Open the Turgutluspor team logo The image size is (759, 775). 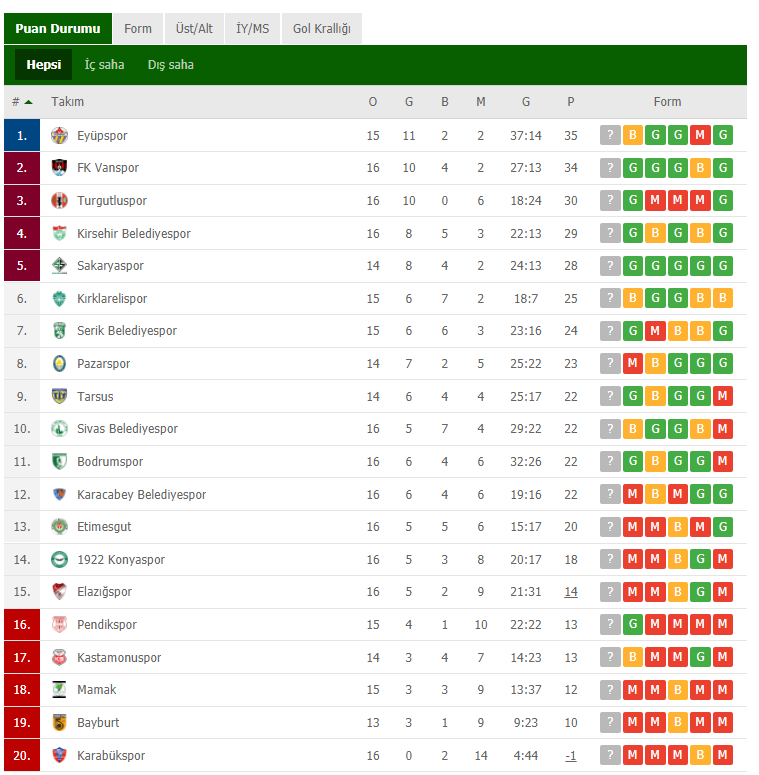[59, 201]
